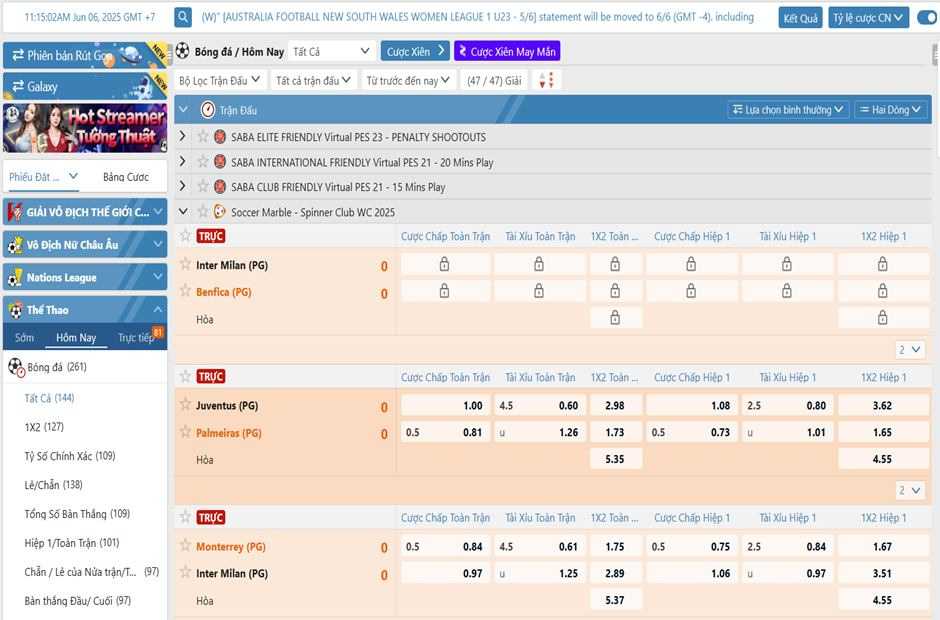Click the Cược Xiên May Mắn button
The image size is (940, 620).
(x=507, y=52)
